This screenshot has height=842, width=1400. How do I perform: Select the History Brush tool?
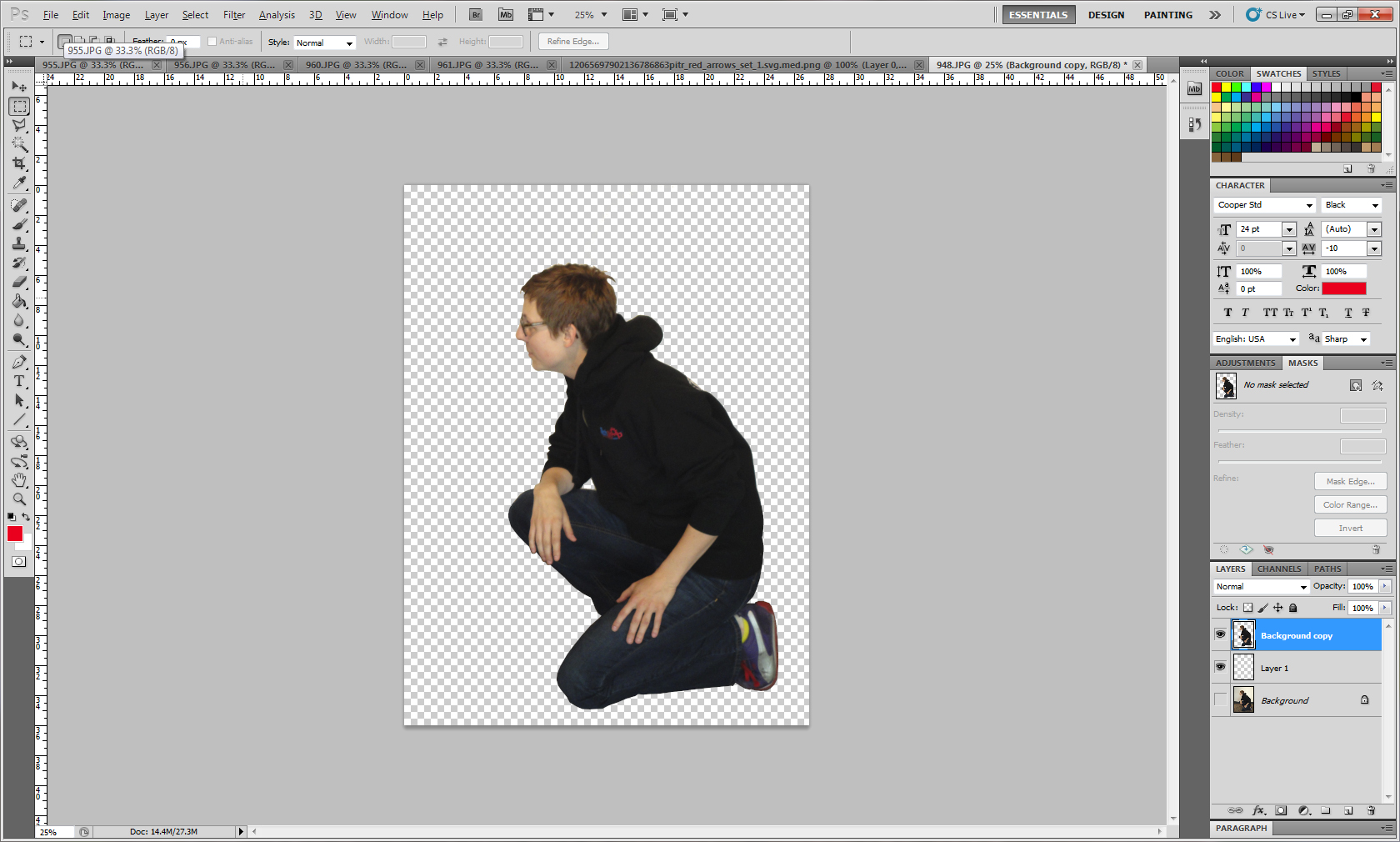pos(19,263)
